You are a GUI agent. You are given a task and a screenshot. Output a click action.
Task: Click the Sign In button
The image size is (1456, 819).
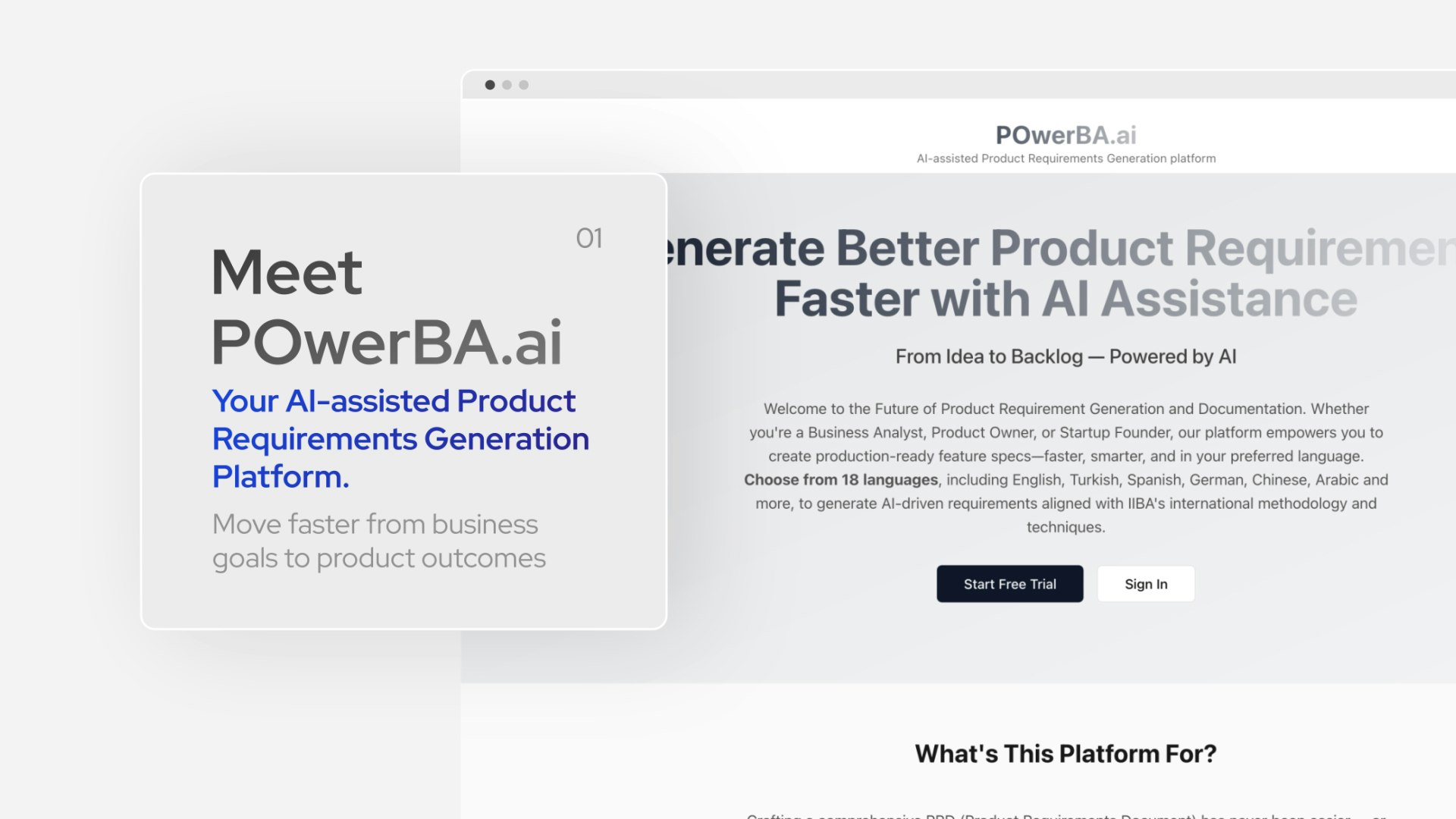[1146, 584]
